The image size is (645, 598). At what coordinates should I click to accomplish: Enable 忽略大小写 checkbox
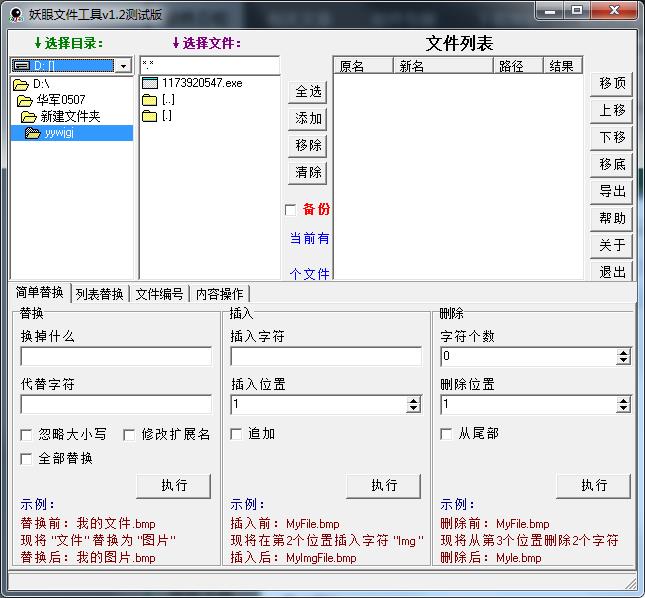pos(26,435)
